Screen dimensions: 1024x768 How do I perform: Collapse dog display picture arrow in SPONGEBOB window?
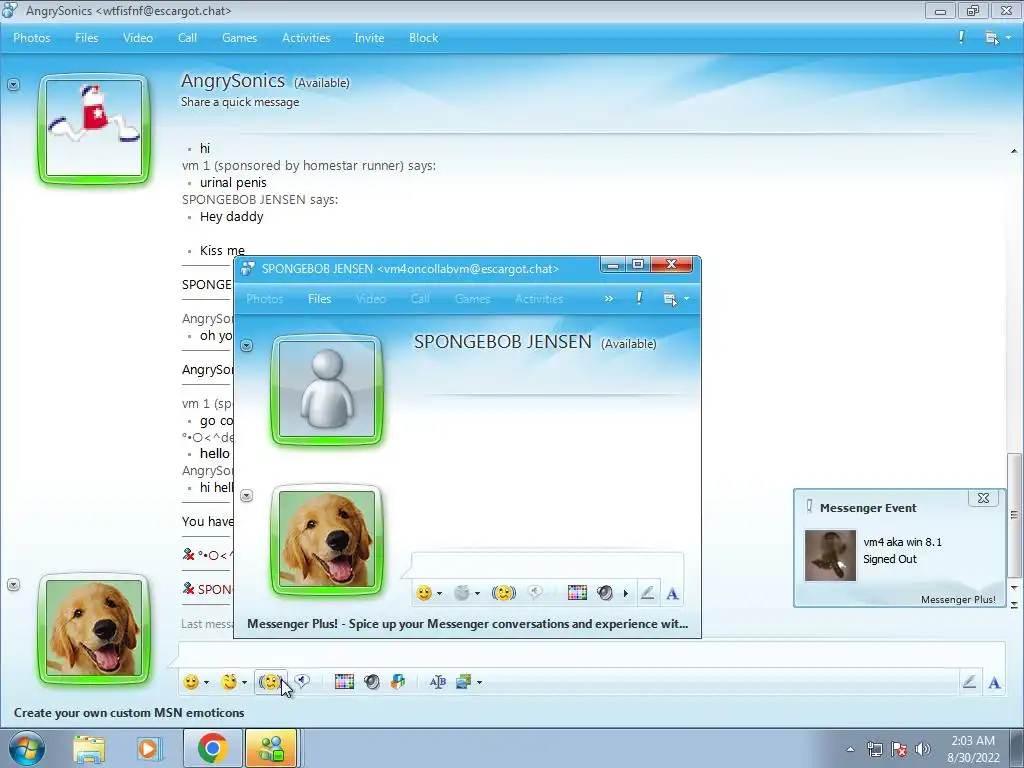[x=246, y=496]
